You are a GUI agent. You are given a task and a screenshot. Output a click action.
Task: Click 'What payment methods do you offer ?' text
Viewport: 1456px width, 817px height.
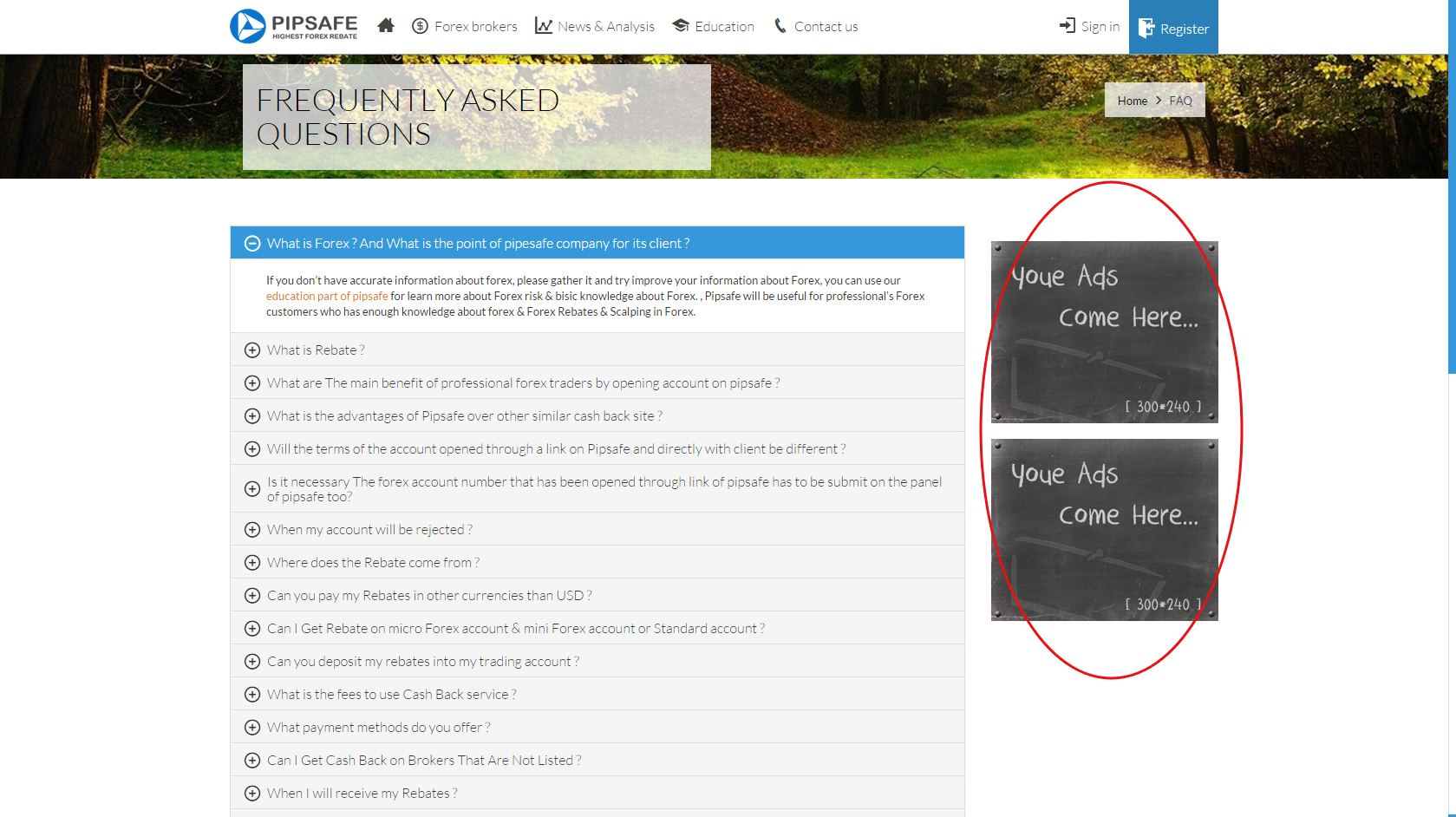tap(379, 728)
